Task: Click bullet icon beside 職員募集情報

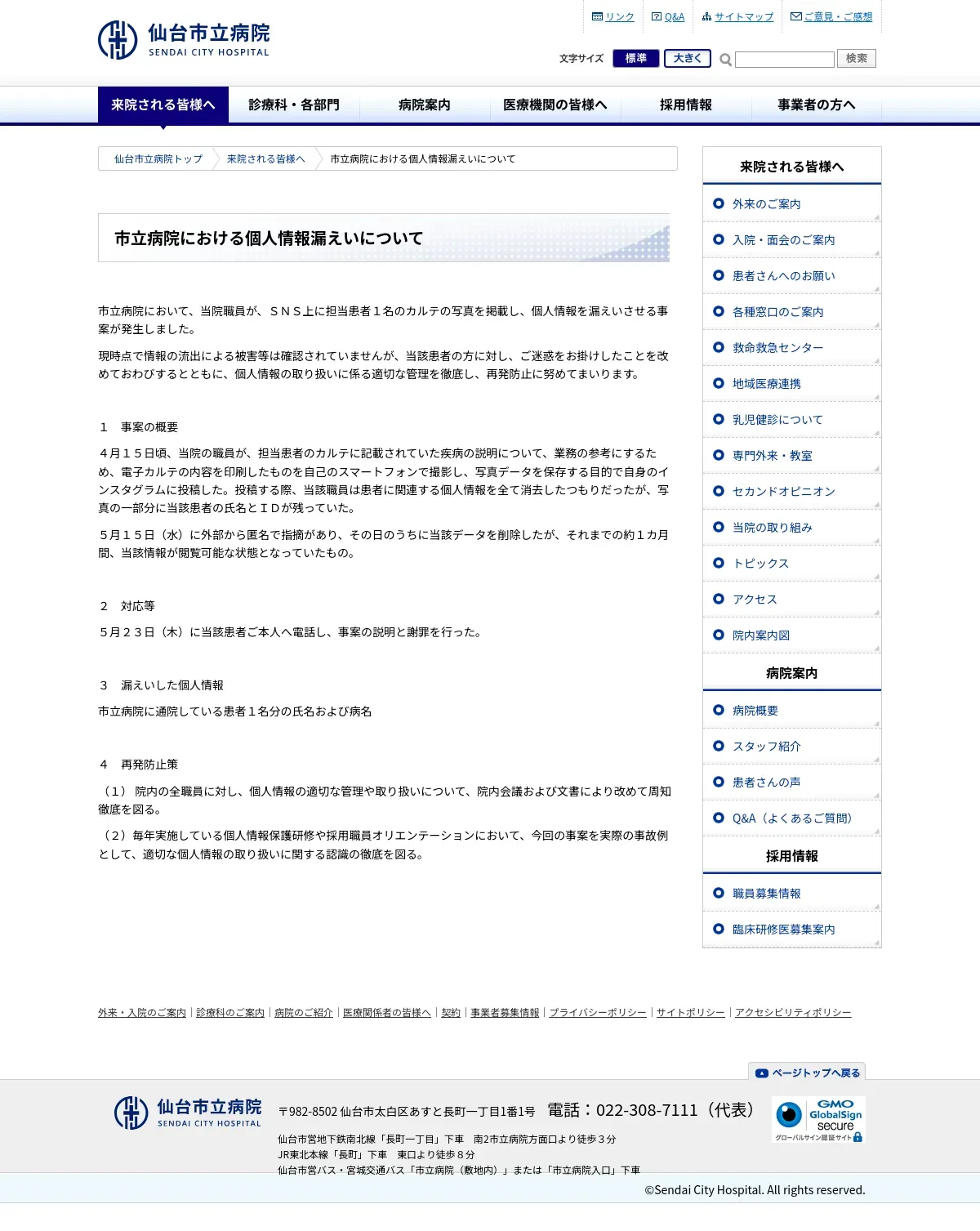Action: [719, 893]
